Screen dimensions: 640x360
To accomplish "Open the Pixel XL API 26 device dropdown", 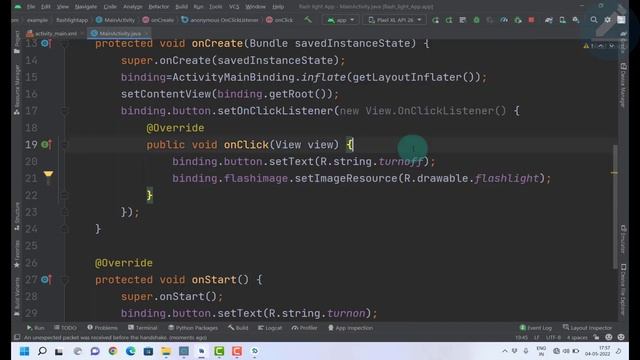I will tap(395, 20).
